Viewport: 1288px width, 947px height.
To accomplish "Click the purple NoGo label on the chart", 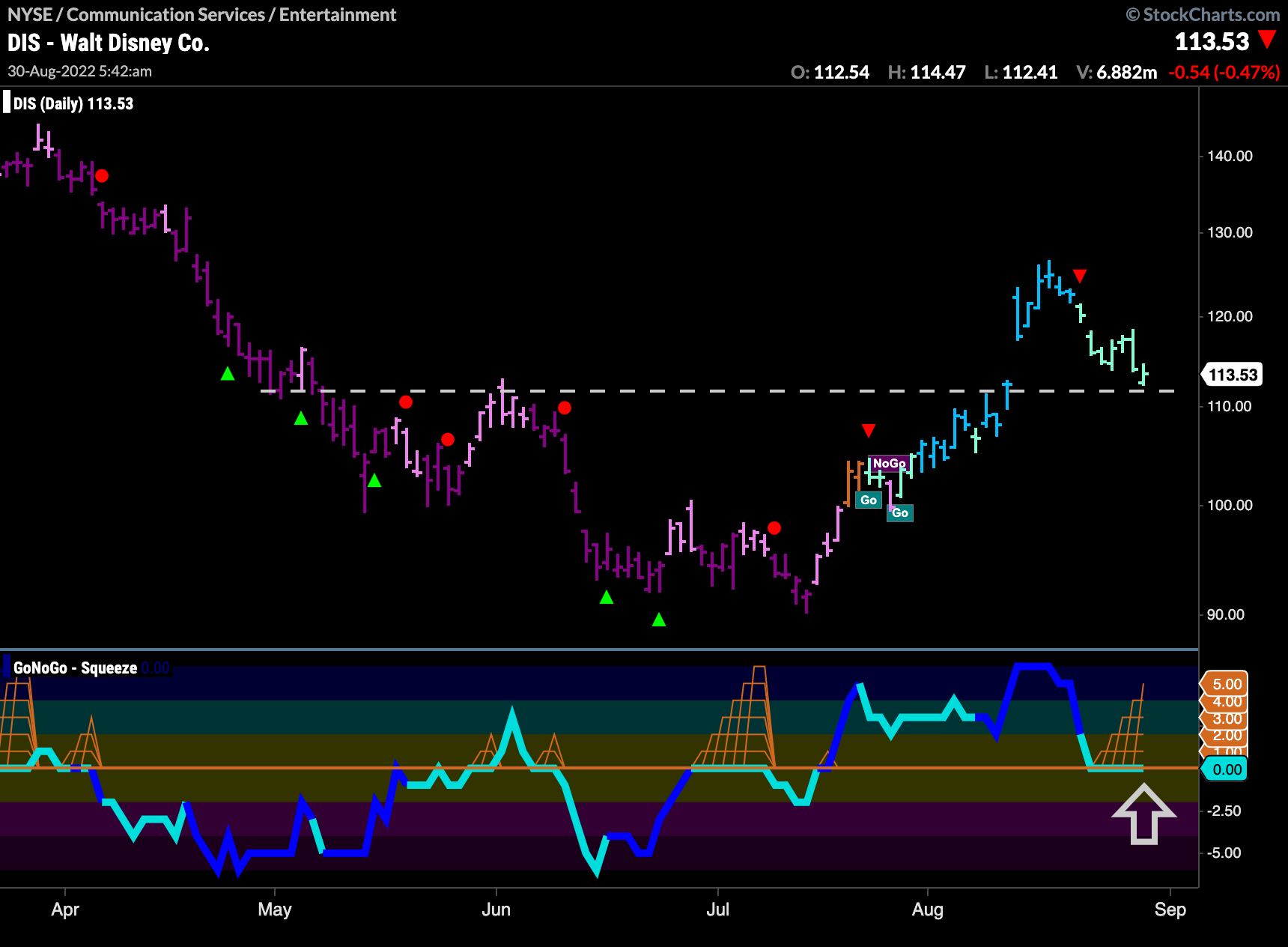I will click(889, 464).
